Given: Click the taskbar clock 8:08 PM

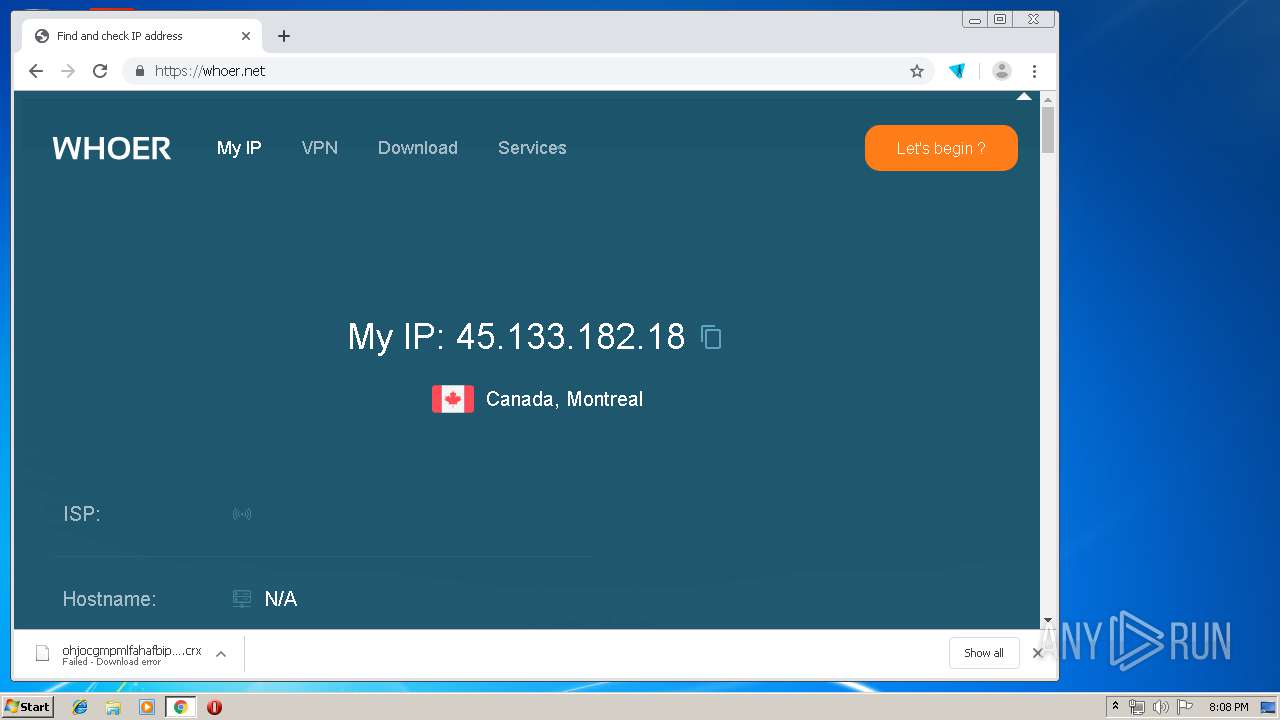Looking at the screenshot, I should tap(1228, 707).
